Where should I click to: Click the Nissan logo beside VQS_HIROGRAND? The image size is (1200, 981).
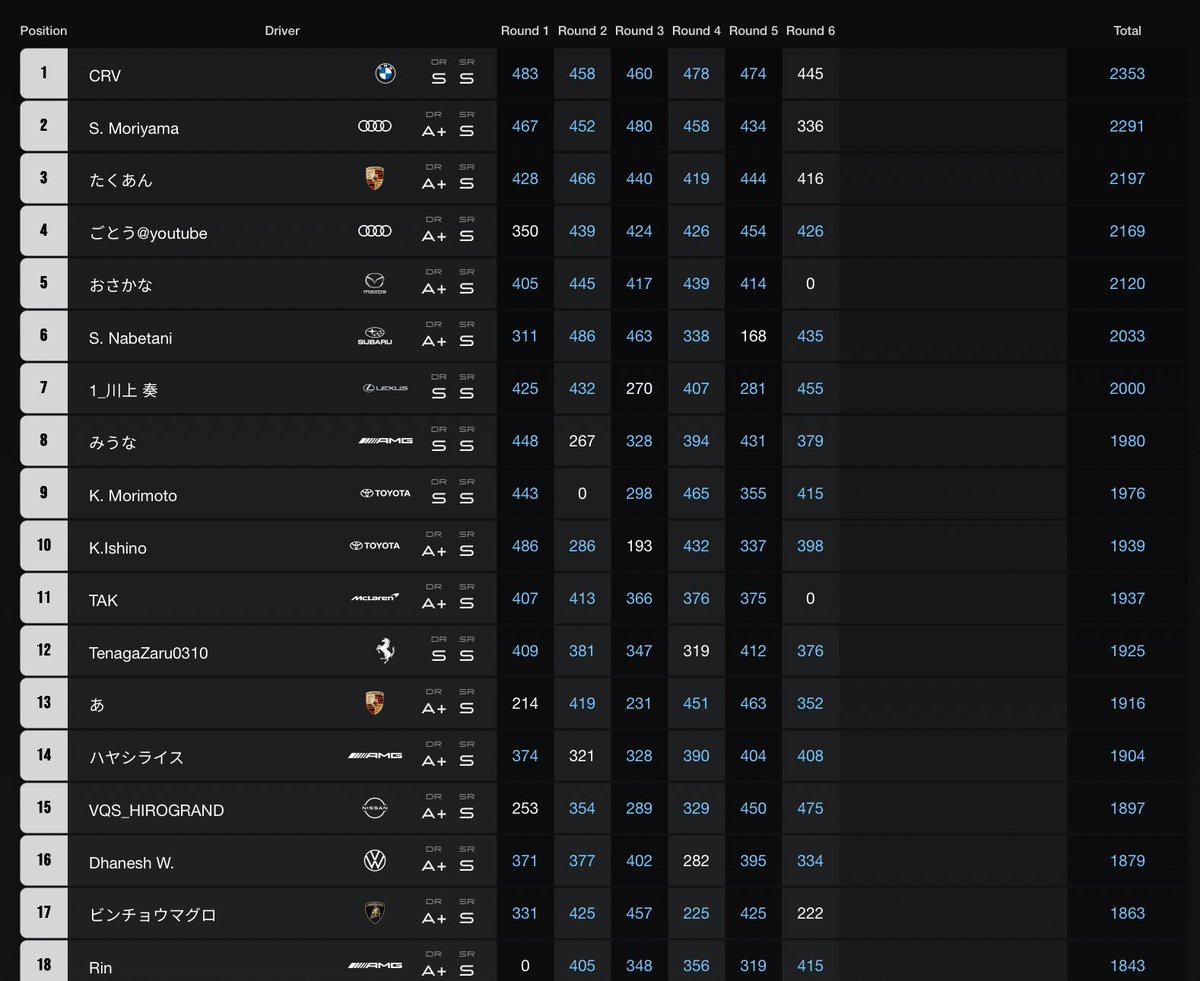point(375,808)
